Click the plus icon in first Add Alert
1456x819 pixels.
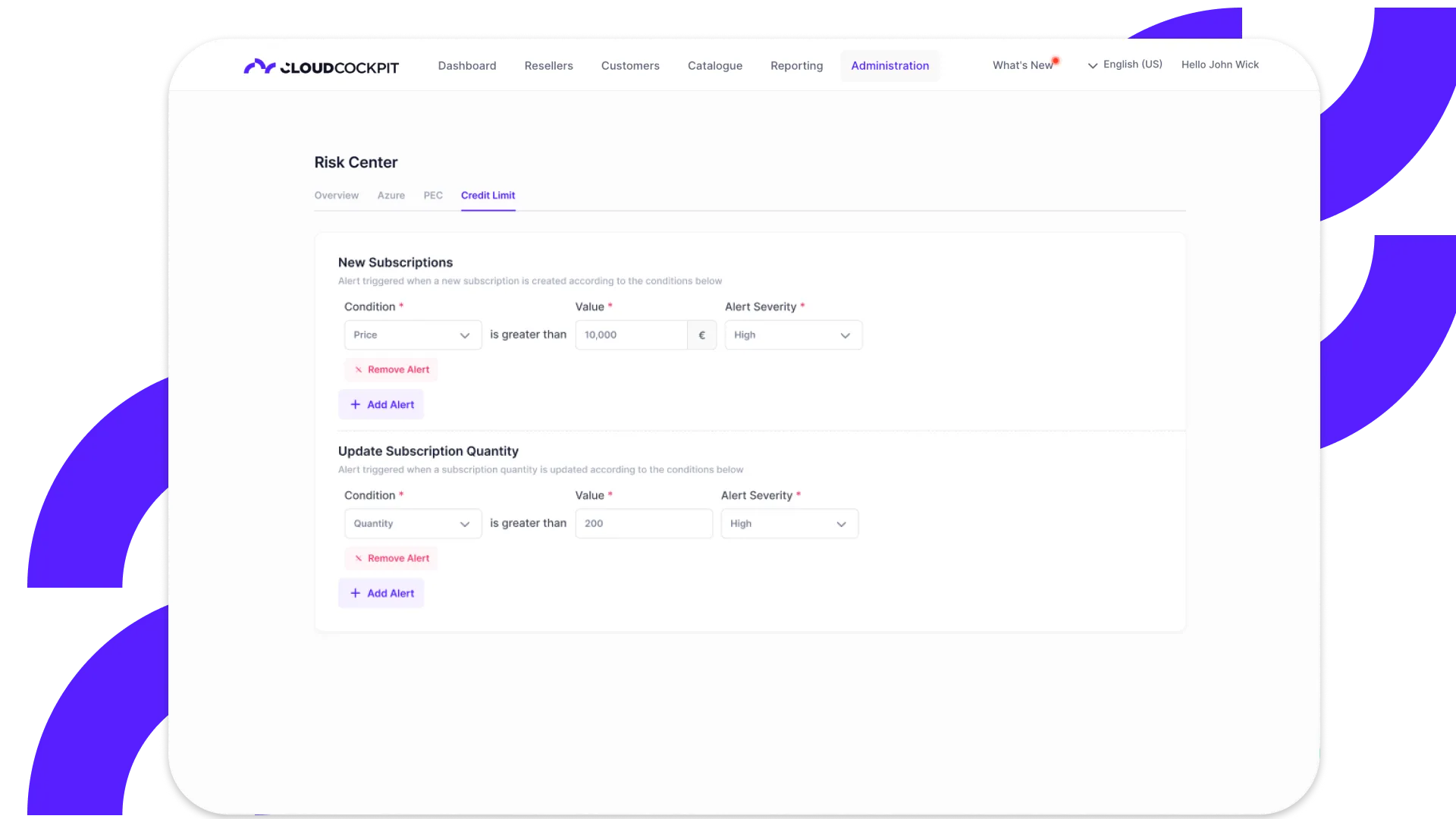tap(355, 405)
